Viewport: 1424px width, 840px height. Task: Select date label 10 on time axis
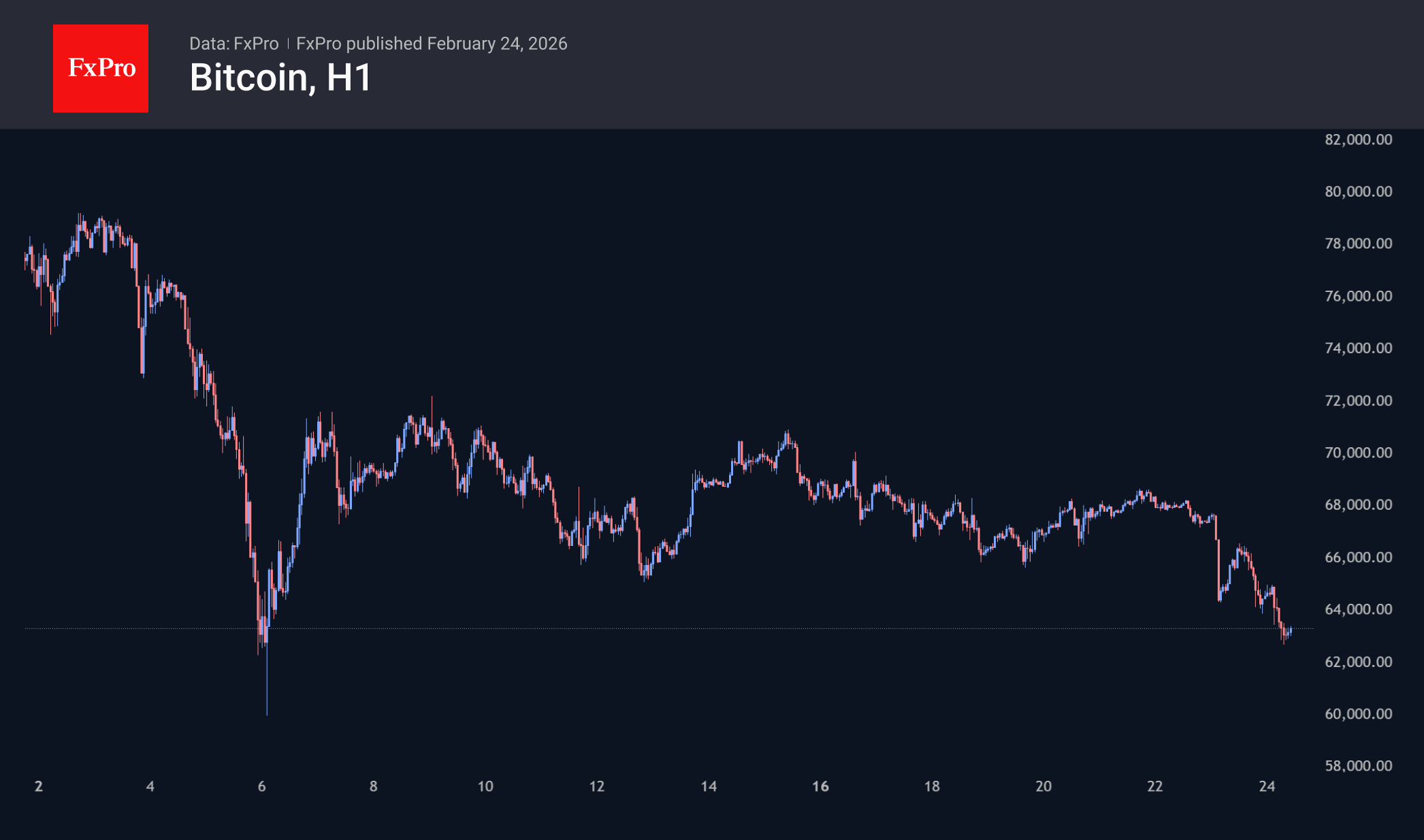coord(485,786)
